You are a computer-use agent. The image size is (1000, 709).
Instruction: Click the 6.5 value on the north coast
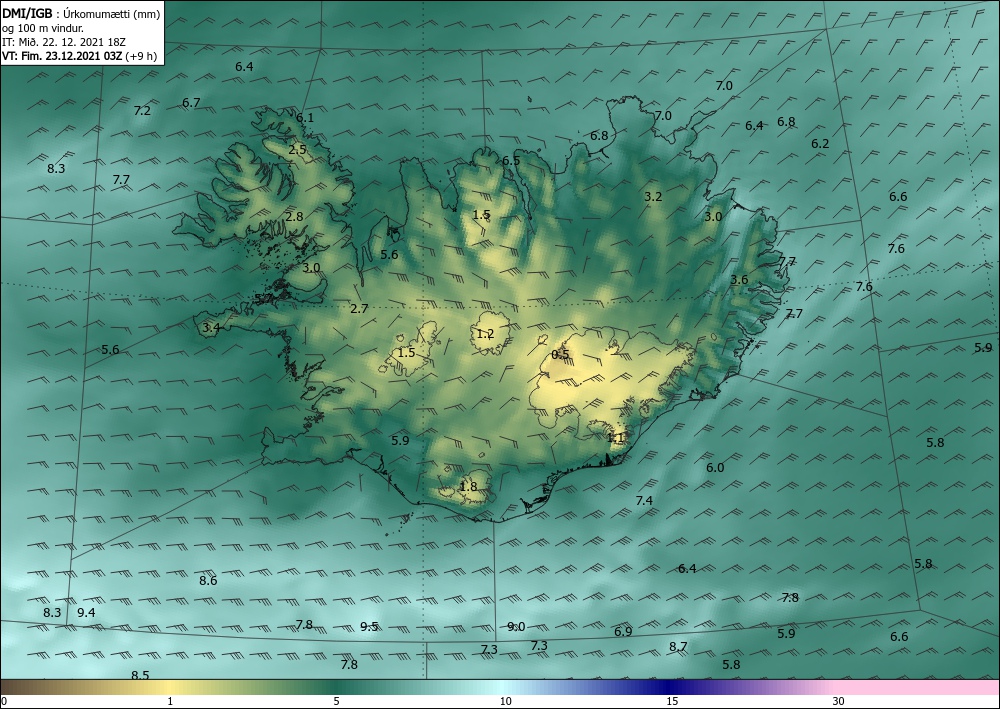pos(511,161)
